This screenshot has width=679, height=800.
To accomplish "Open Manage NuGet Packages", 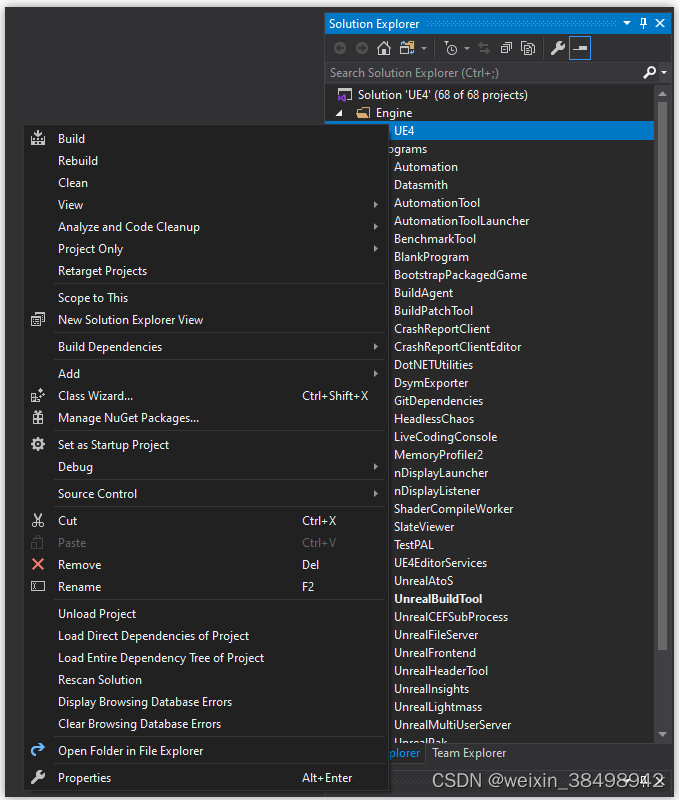I will pos(206,418).
